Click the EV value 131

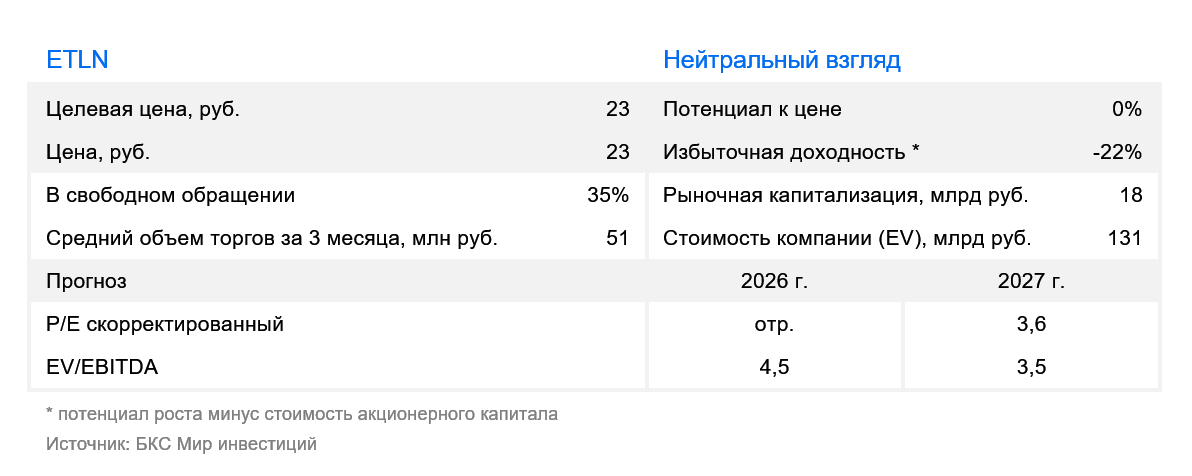(1125, 239)
